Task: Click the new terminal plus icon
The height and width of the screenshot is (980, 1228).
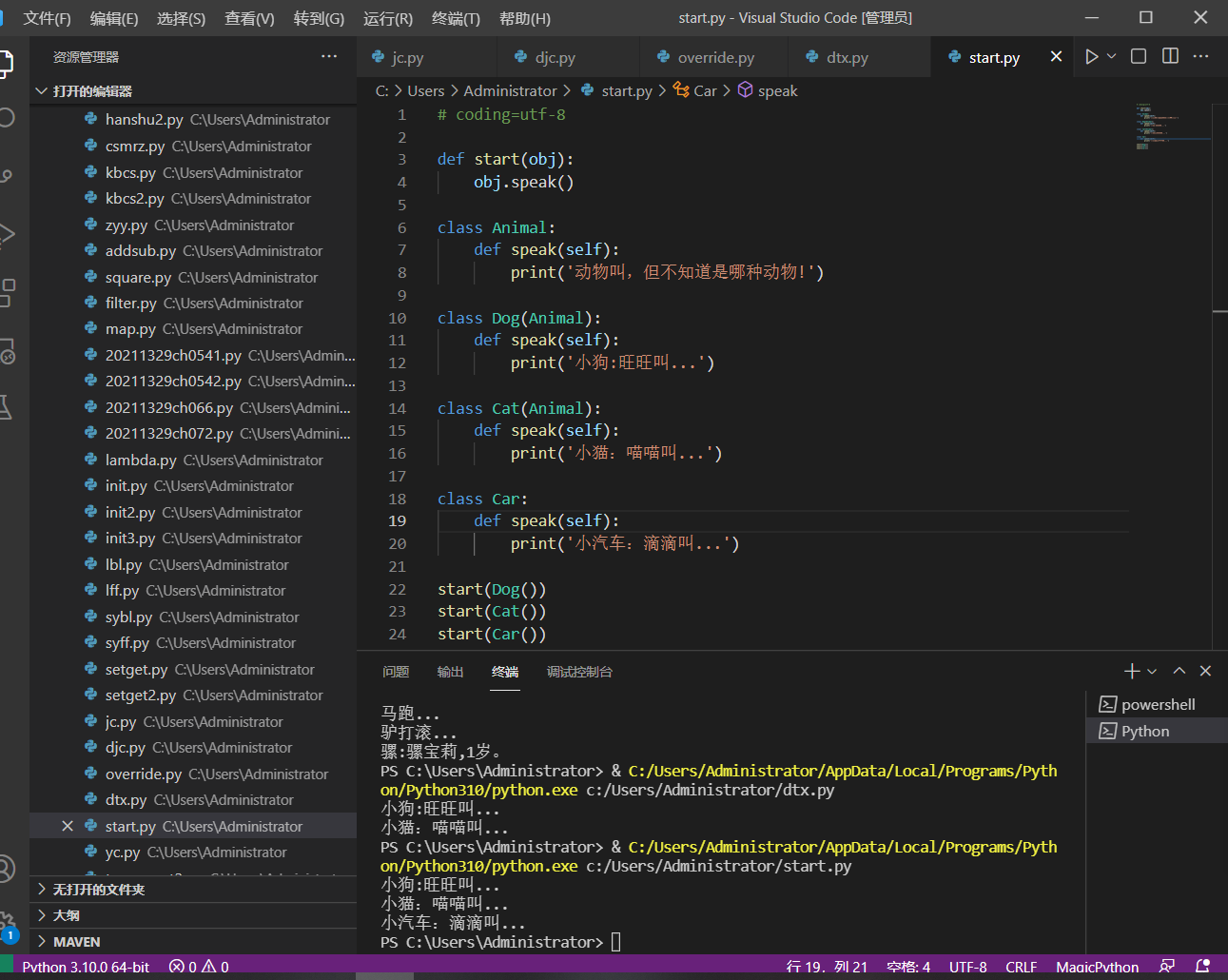Action: [x=1131, y=672]
